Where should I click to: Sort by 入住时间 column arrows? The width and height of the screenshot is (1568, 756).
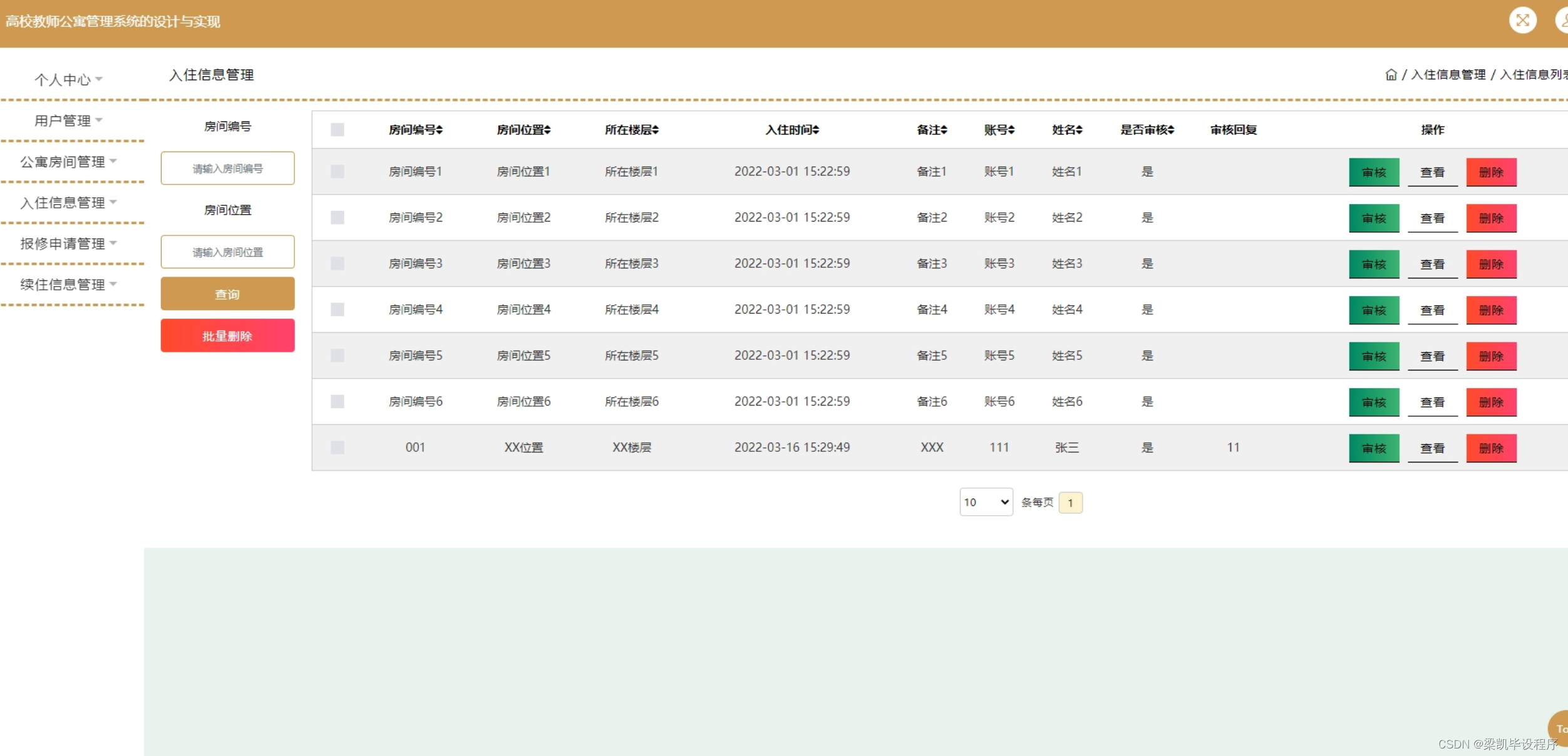pyautogui.click(x=816, y=130)
